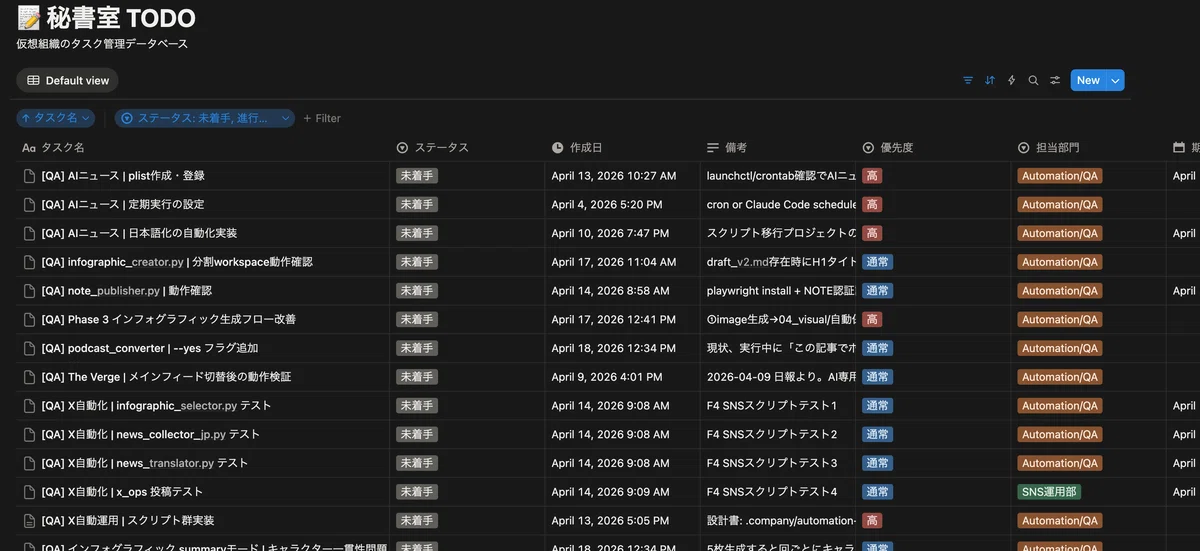
Task: Click page icon of news_collector_jp.py row
Action: coord(29,435)
